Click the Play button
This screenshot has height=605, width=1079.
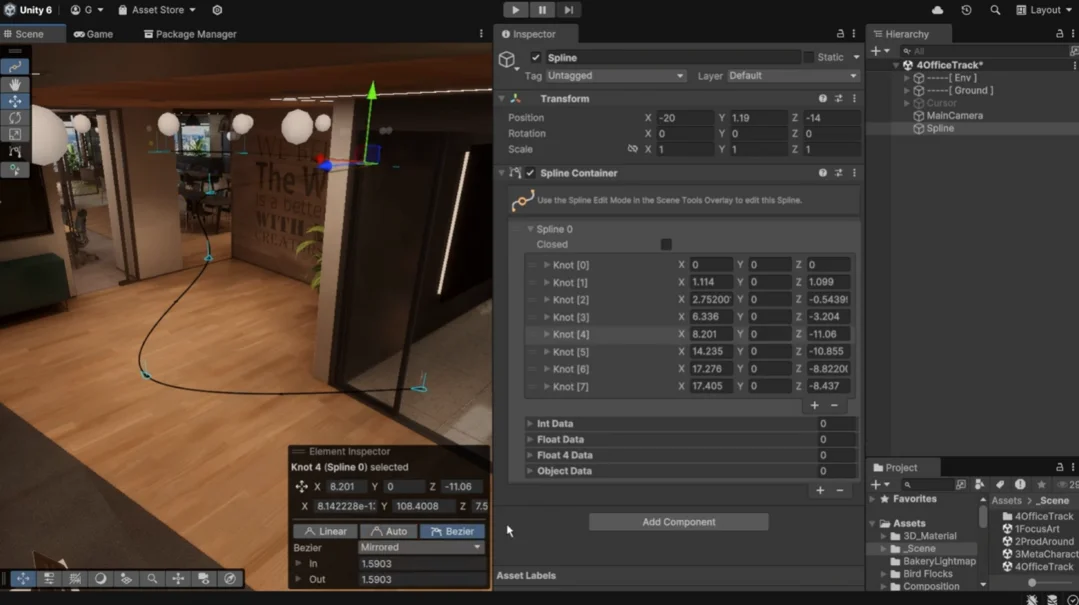click(x=515, y=10)
